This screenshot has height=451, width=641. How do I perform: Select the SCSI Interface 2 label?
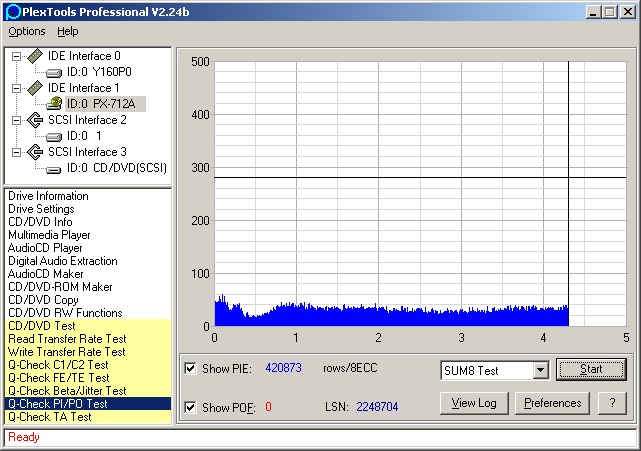[x=87, y=120]
